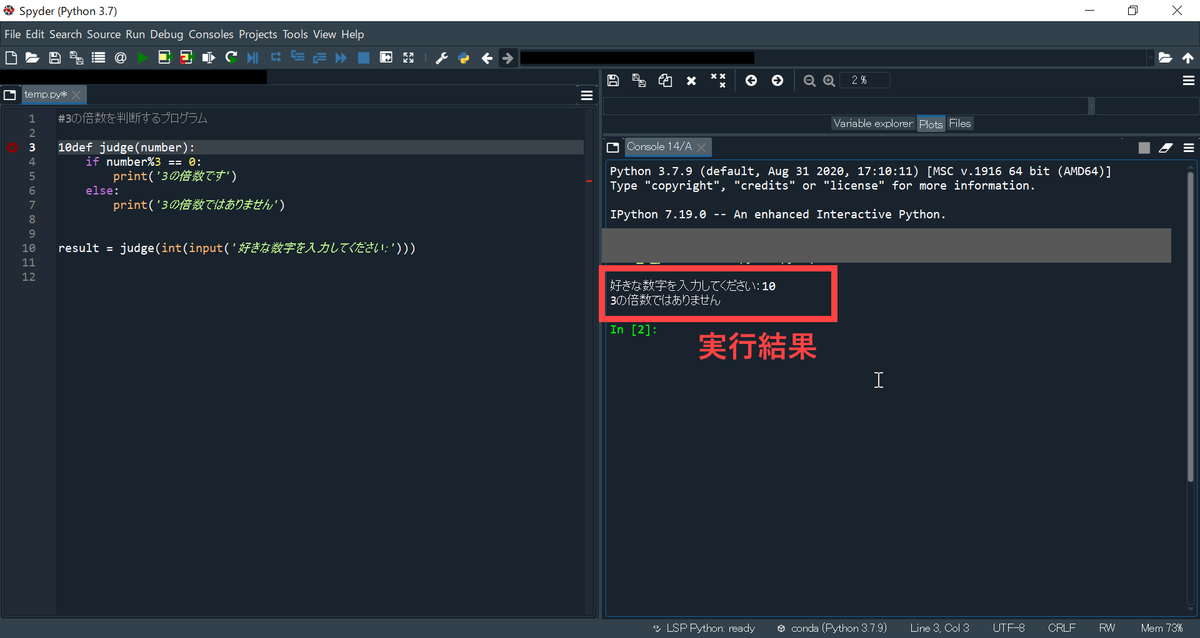Run the current cell
Image resolution: width=1200 pixels, height=638 pixels.
(x=164, y=58)
